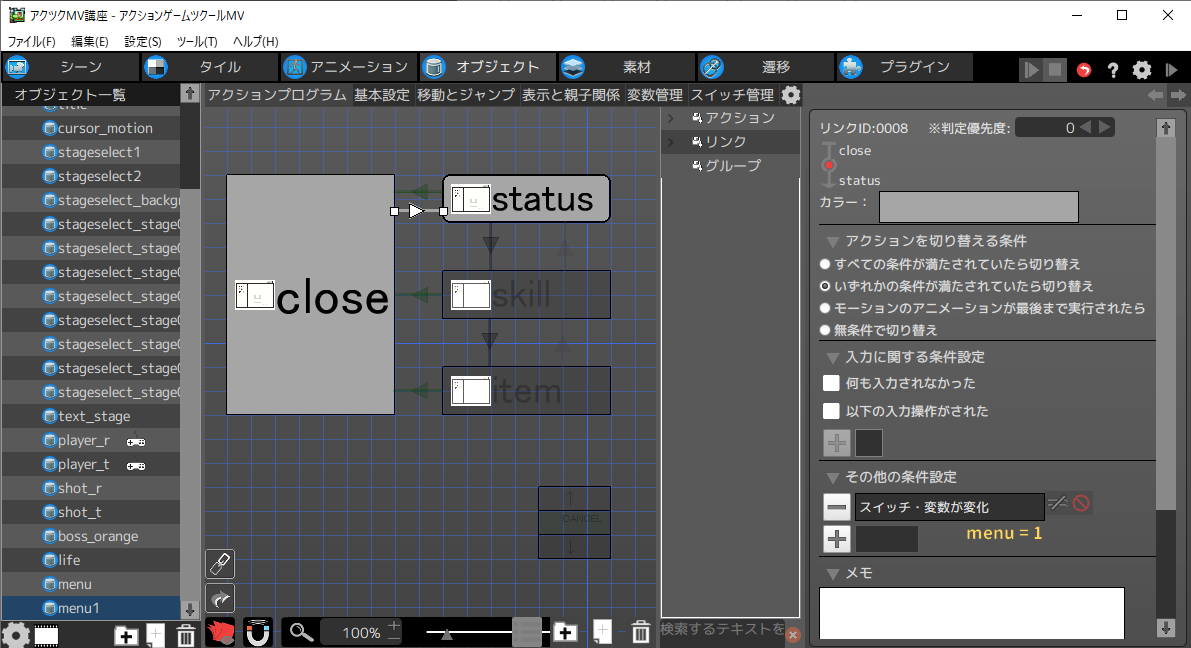1191x648 pixels.
Task: Select すべての条件が満たされていたら切り替え radio option
Action: [825, 264]
